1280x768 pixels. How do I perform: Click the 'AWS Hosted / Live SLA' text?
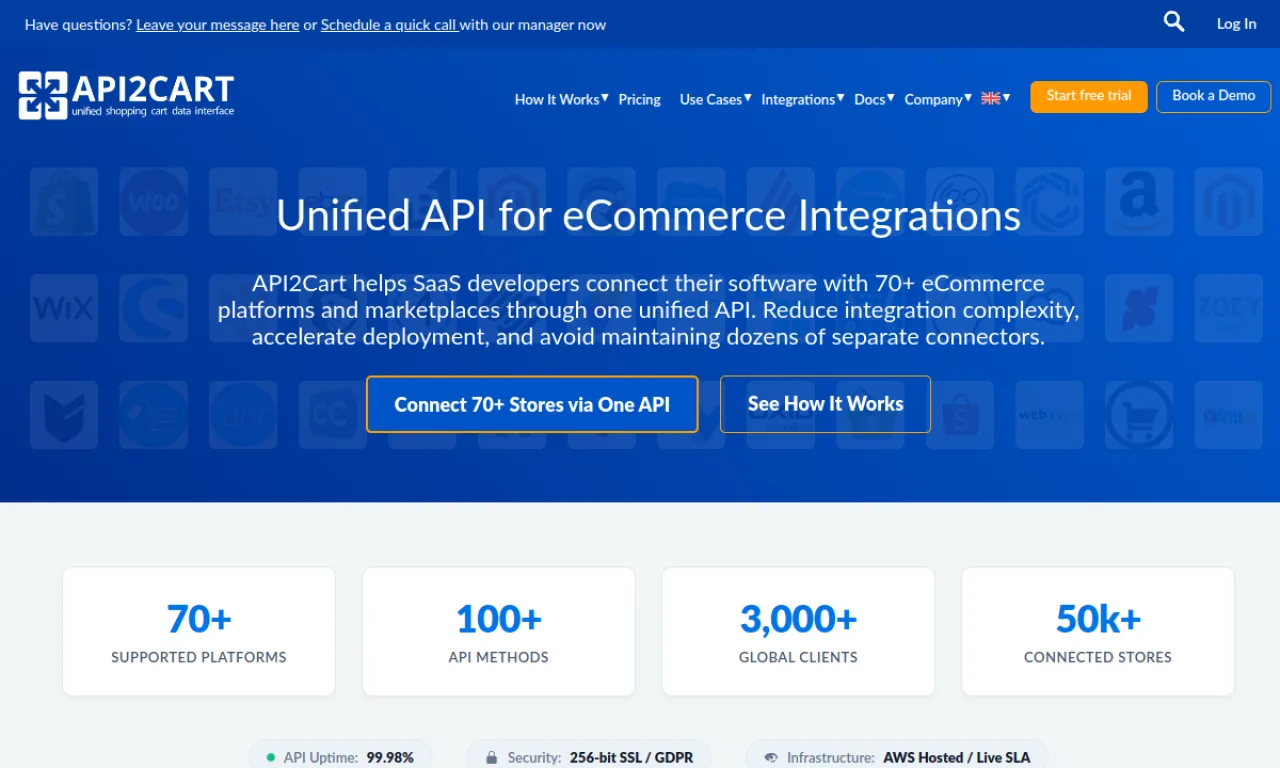tap(956, 758)
